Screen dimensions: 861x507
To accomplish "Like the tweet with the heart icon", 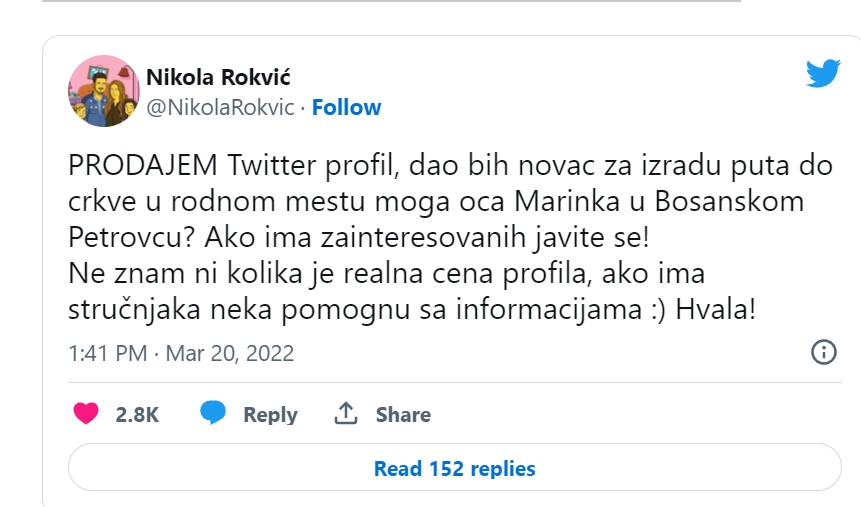I will [87, 414].
